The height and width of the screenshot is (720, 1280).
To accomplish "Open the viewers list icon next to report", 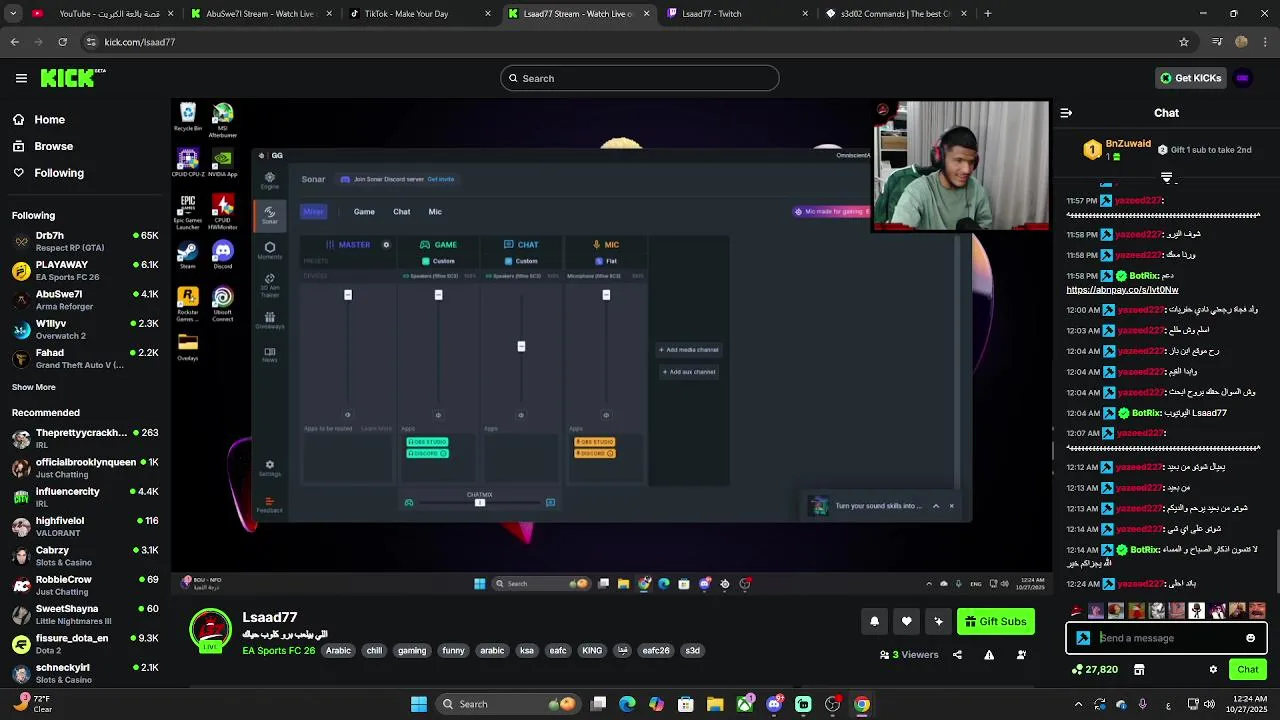I will click(x=1021, y=655).
